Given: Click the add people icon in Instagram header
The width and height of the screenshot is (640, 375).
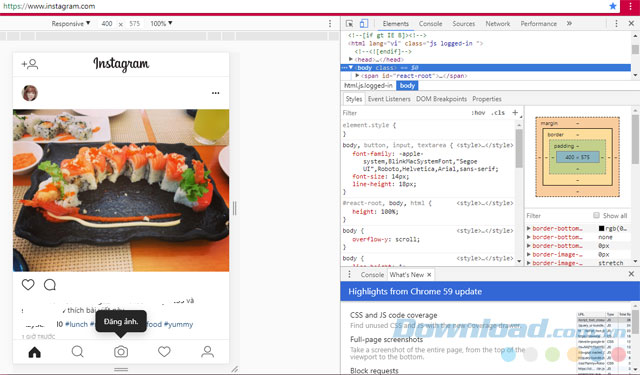Looking at the screenshot, I should pos(30,64).
